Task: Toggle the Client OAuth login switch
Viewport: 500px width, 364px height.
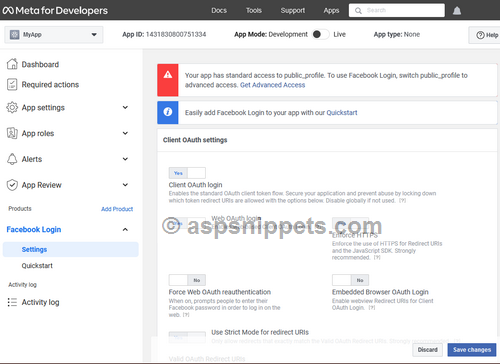Action: [x=187, y=173]
